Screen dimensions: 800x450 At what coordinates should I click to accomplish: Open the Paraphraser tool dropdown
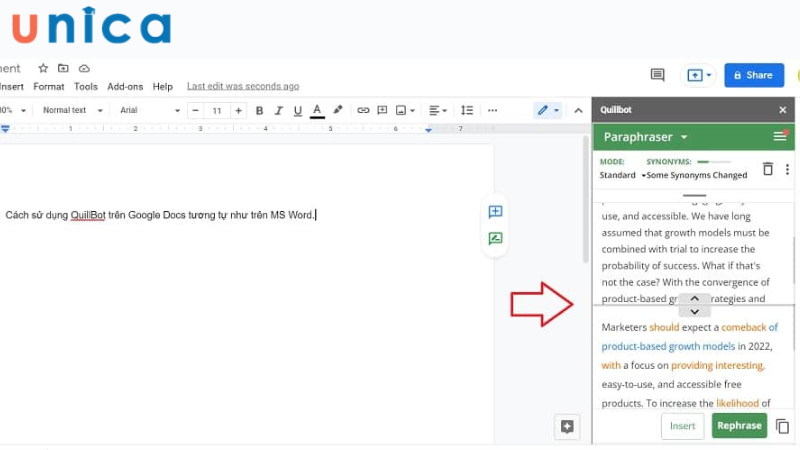coord(645,137)
